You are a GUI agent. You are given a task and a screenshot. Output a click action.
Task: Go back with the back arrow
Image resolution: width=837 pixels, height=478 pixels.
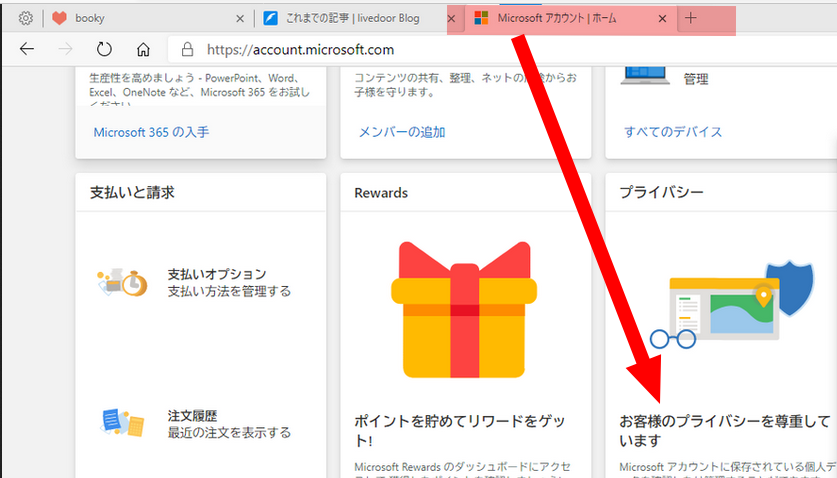pos(27,49)
